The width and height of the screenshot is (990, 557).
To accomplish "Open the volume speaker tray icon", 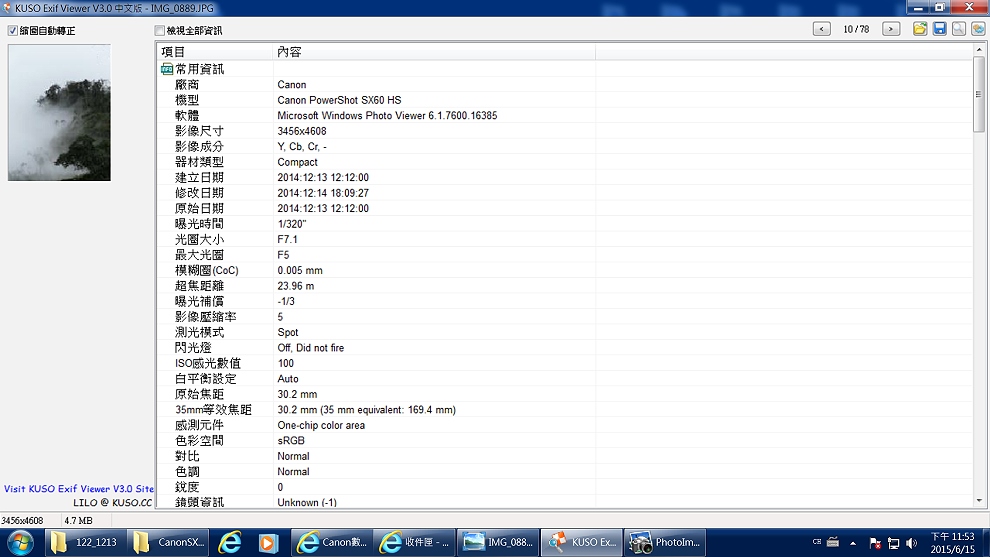I will coord(911,543).
